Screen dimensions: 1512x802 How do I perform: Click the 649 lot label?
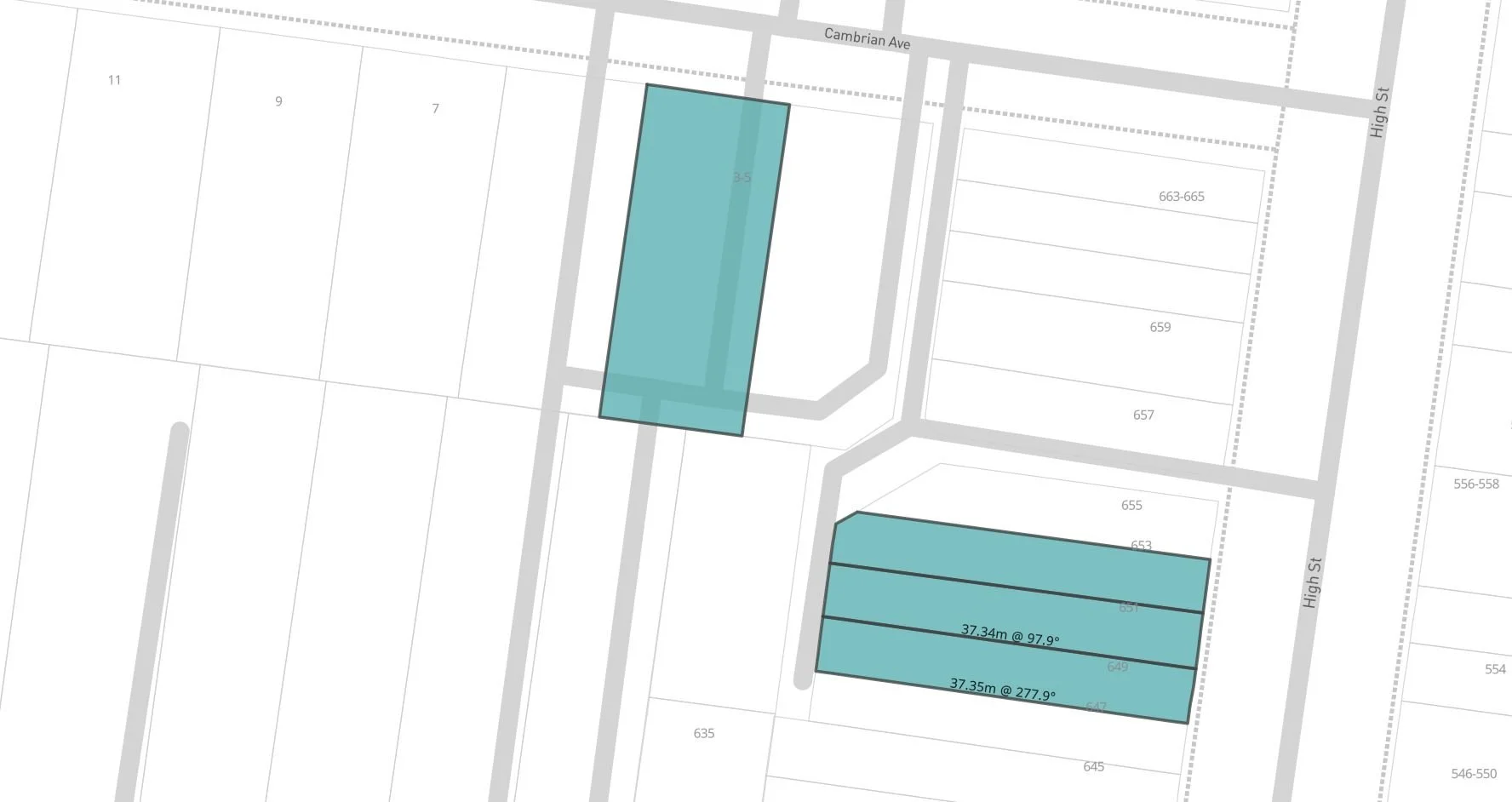pyautogui.click(x=1117, y=667)
